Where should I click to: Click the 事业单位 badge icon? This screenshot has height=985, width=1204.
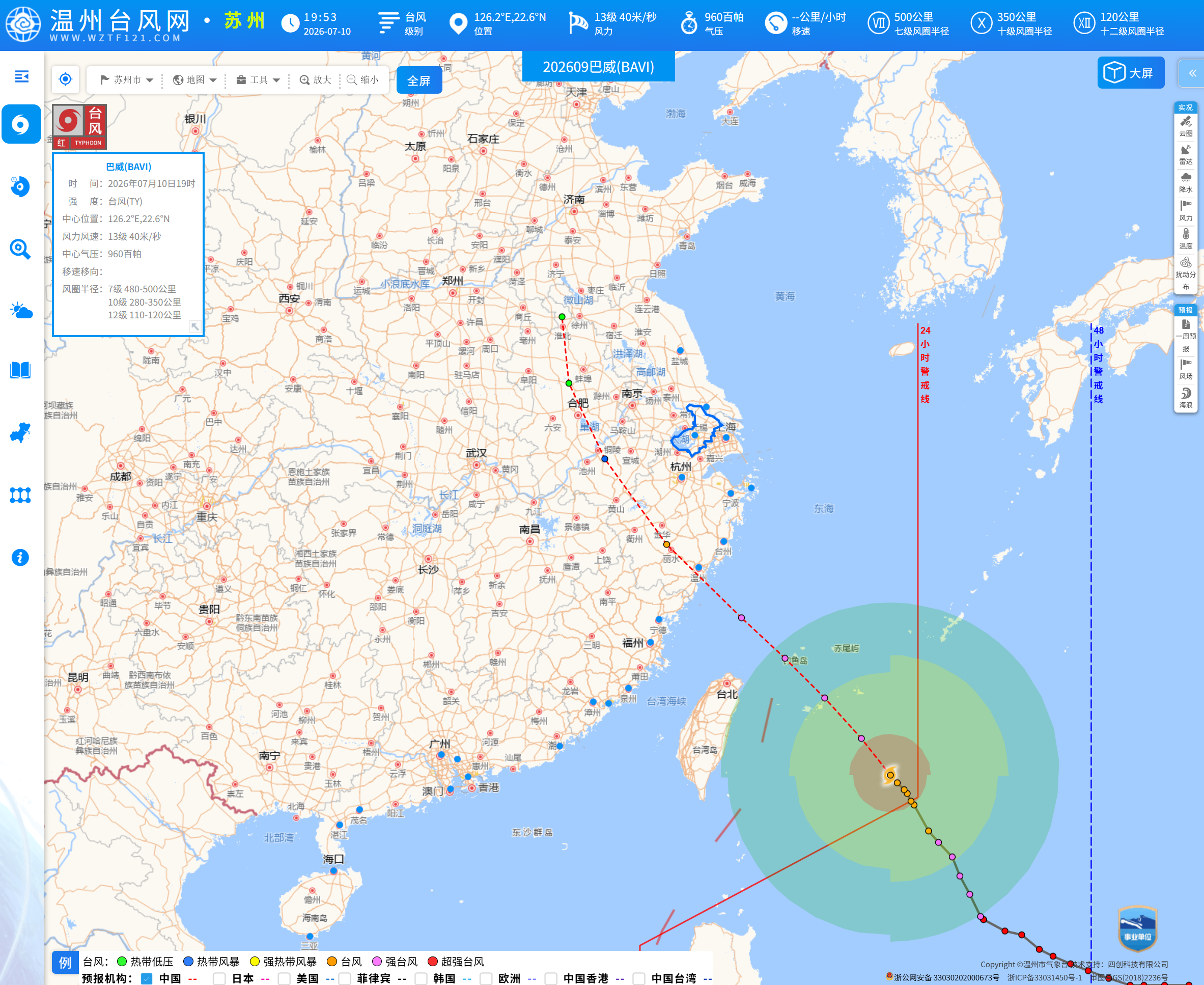coord(1137,929)
